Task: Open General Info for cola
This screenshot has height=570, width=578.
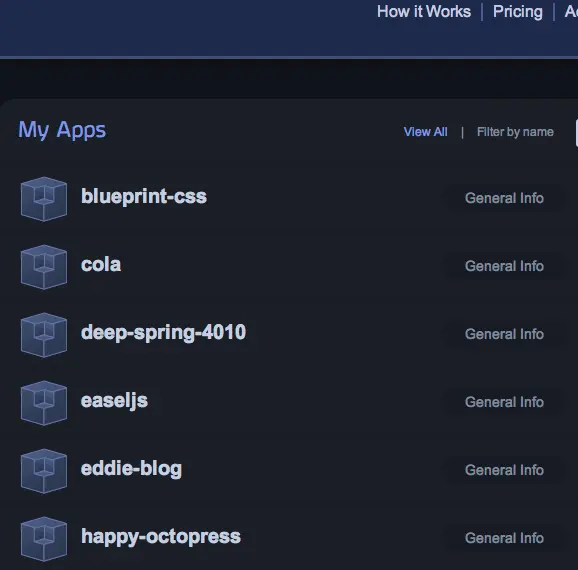Action: click(504, 266)
